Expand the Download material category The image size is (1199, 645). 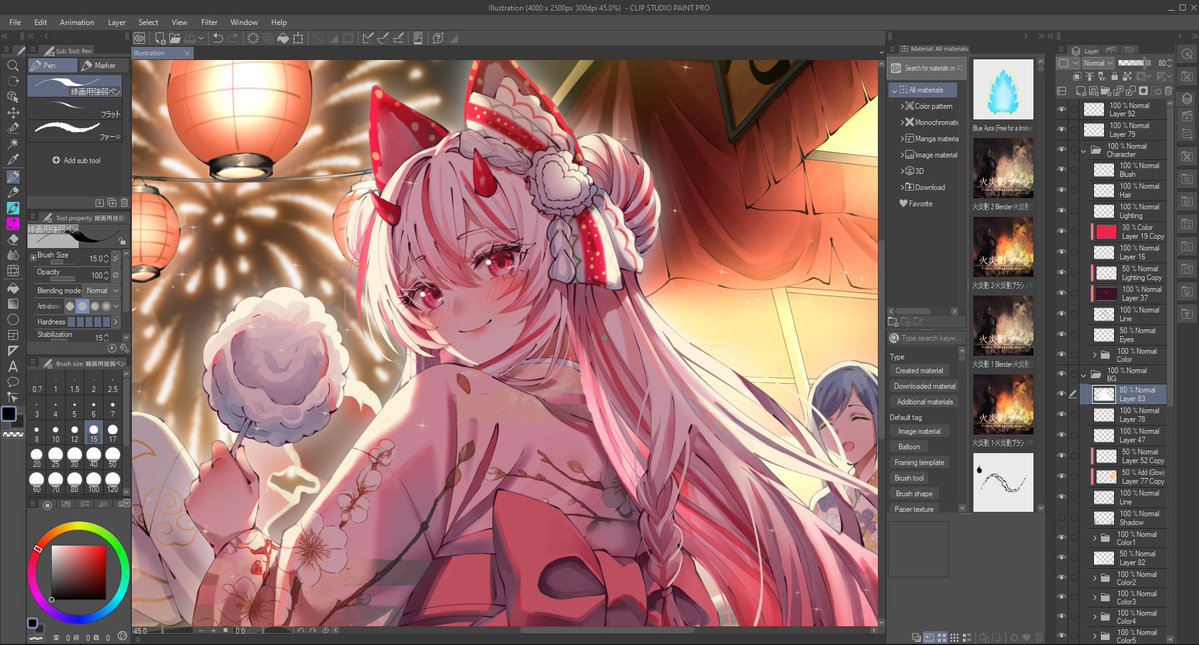(902, 187)
